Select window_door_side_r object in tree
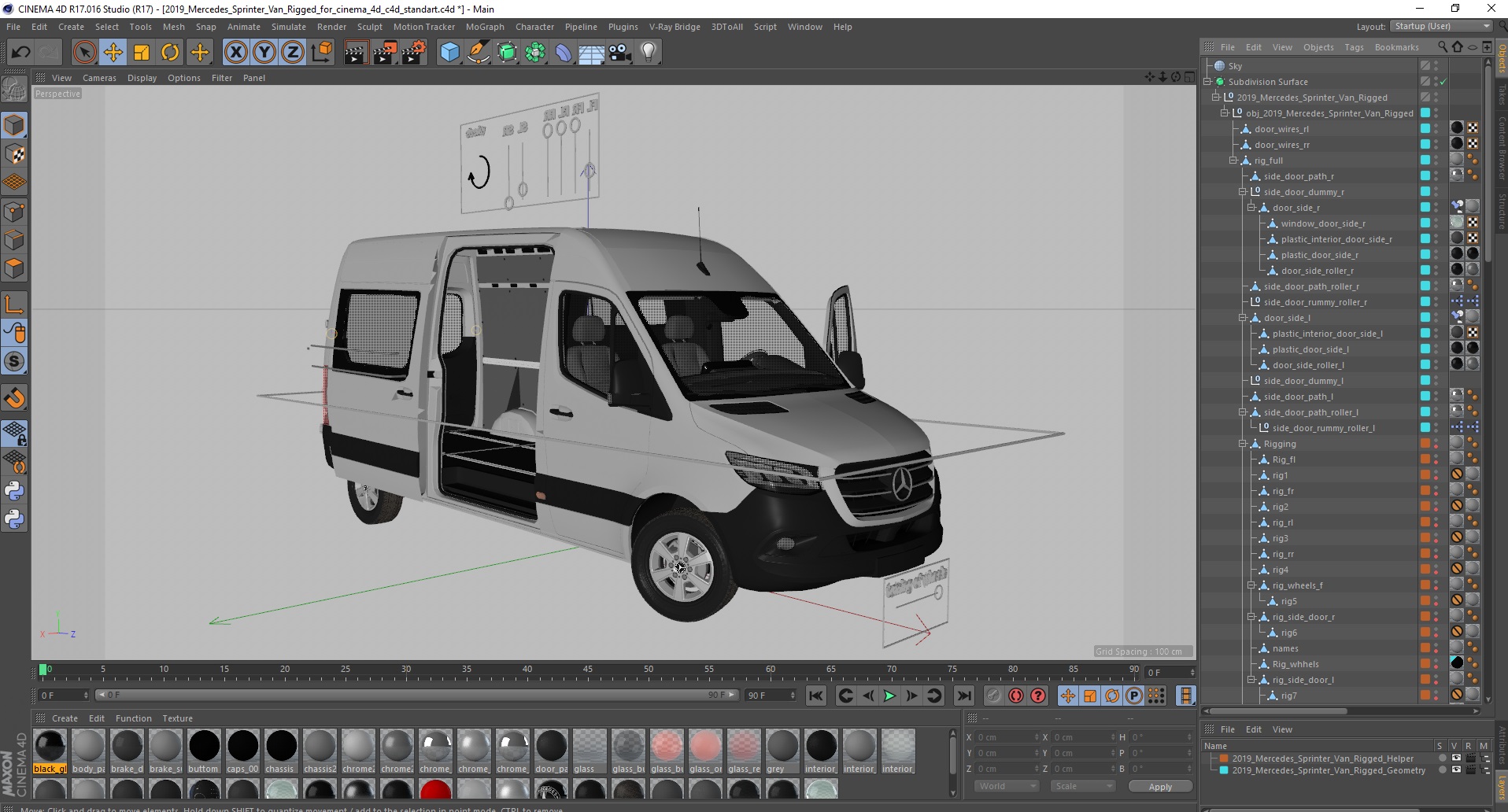Image resolution: width=1508 pixels, height=812 pixels. (x=1322, y=223)
